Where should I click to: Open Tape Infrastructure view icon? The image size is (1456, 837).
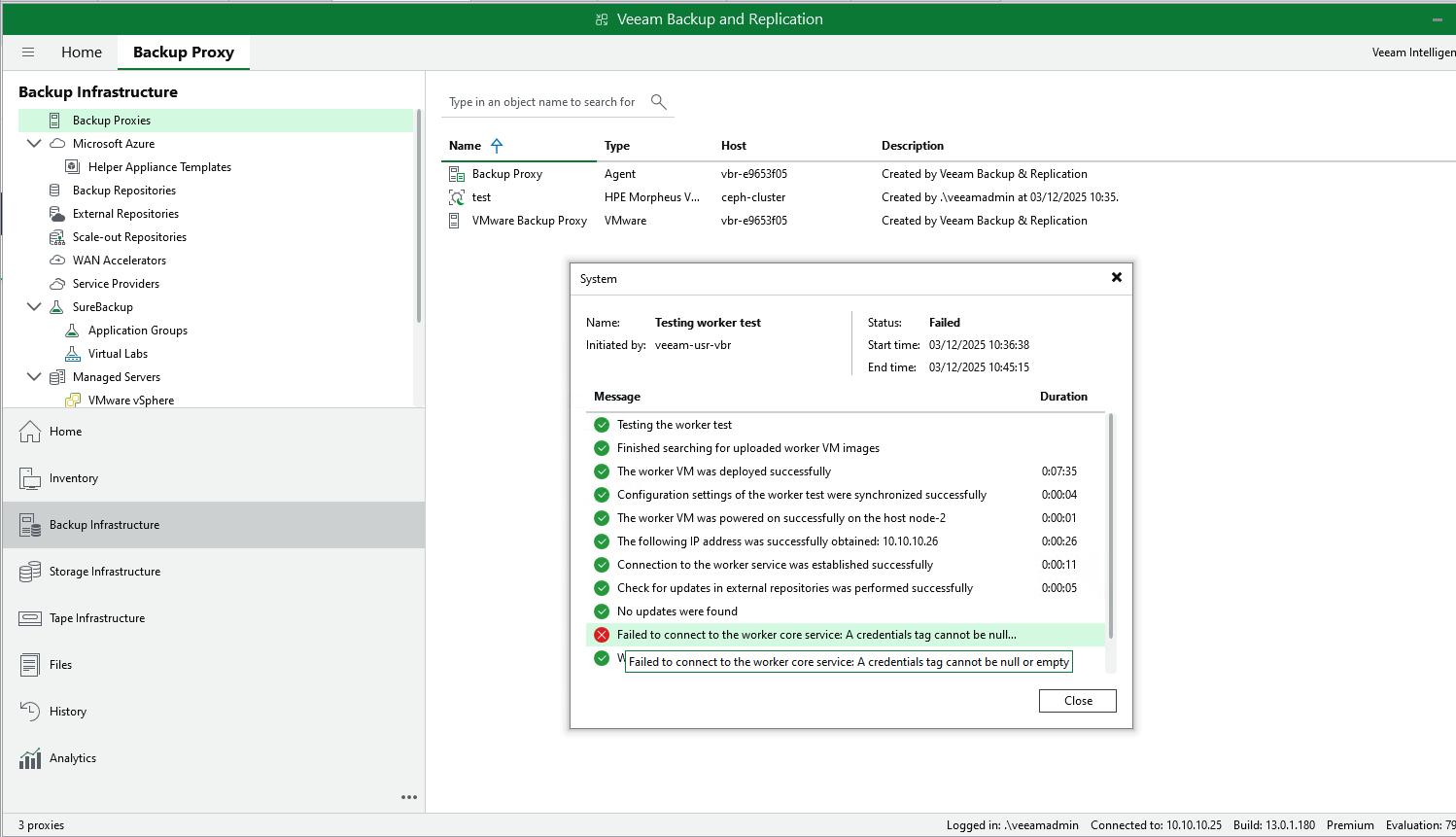[30, 618]
